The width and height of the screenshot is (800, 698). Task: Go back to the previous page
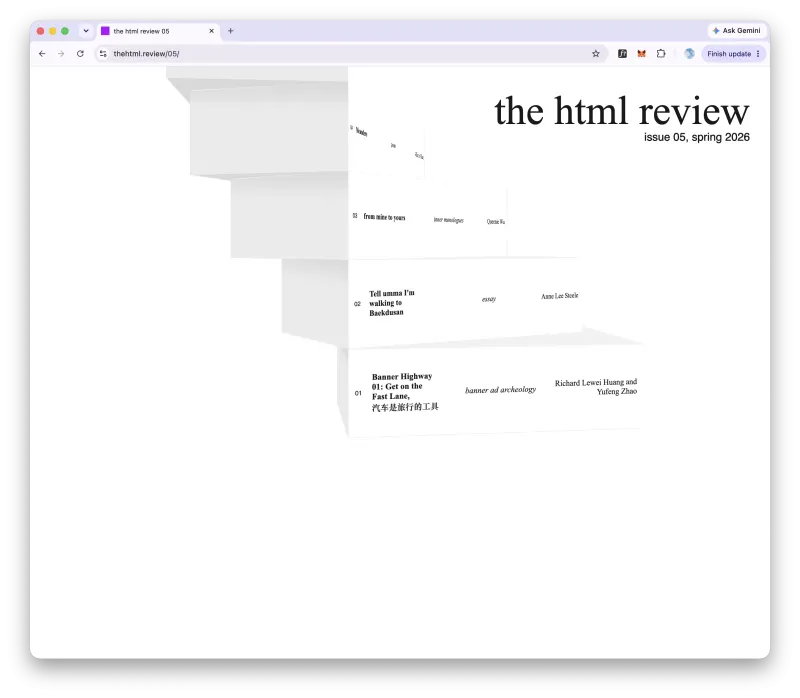pyautogui.click(x=42, y=54)
